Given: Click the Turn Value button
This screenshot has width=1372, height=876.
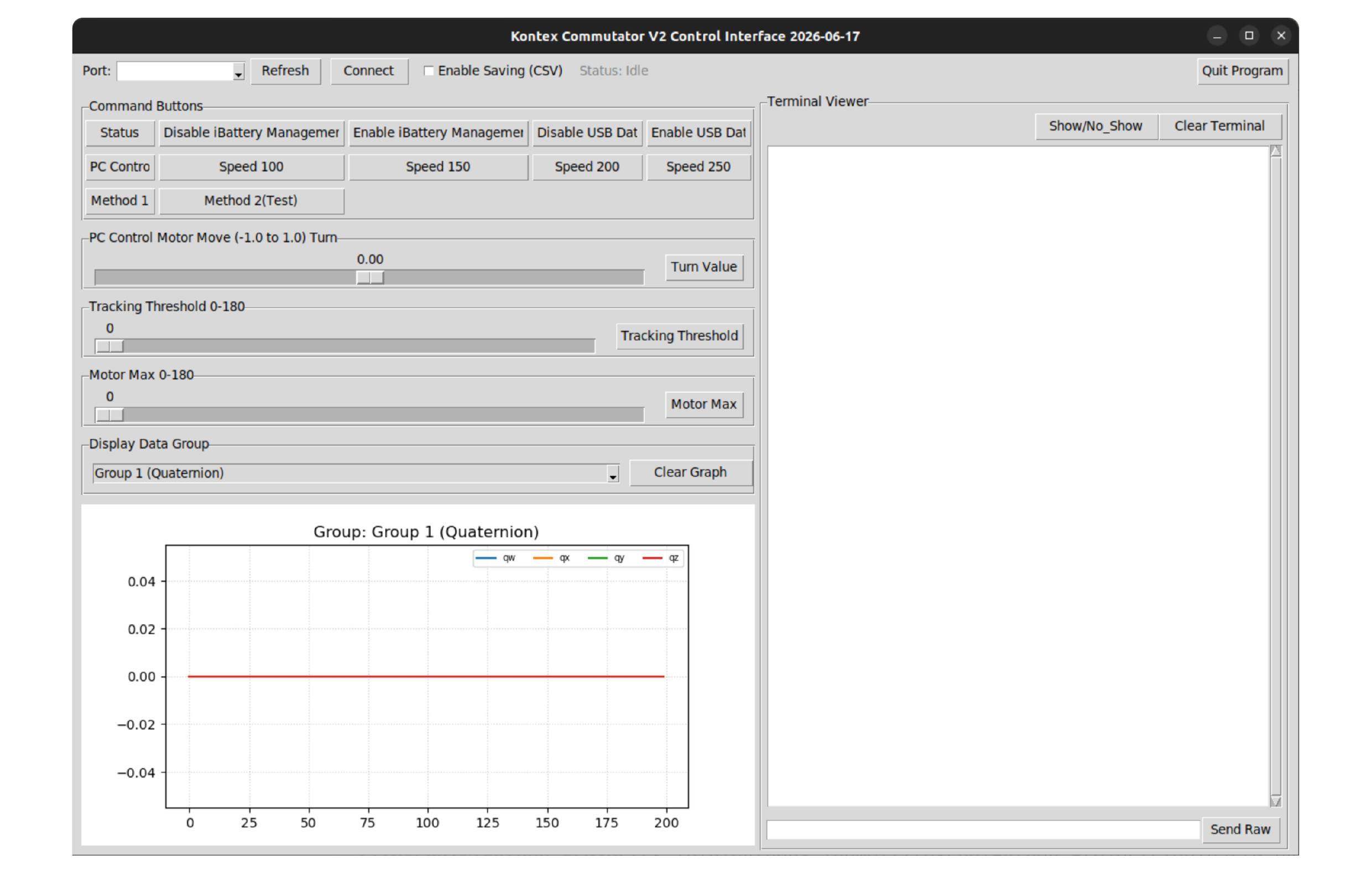Looking at the screenshot, I should click(x=704, y=267).
